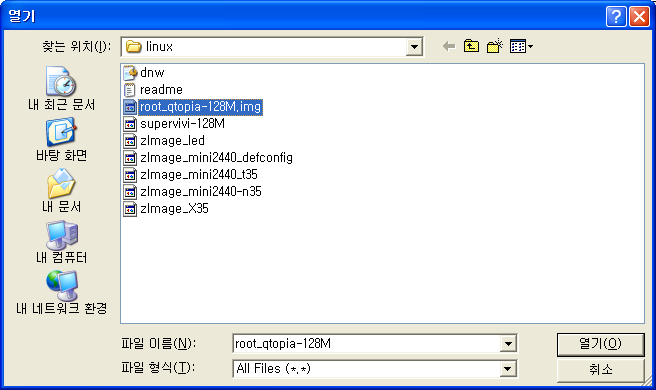Open 내 네트워크 환경 shortcut
The height and width of the screenshot is (390, 656).
pos(61,292)
